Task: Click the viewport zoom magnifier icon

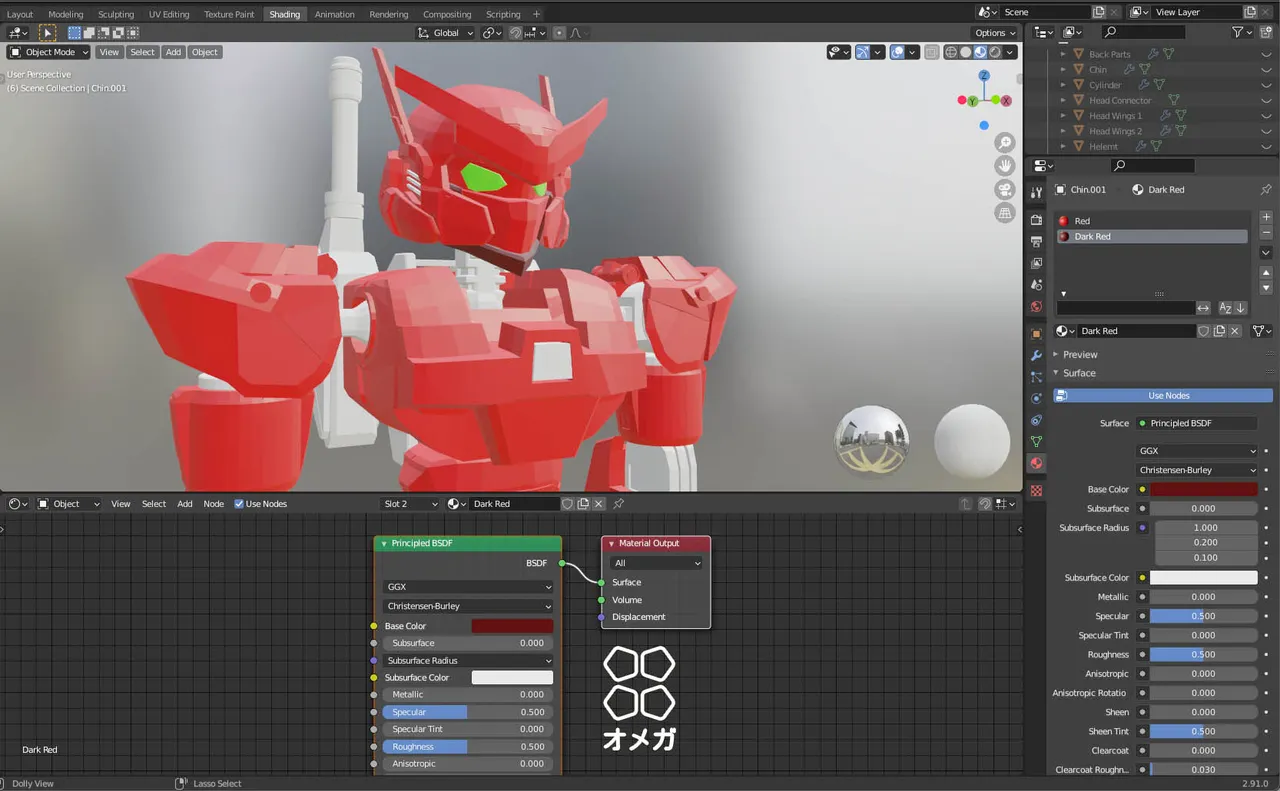Action: click(x=1005, y=143)
